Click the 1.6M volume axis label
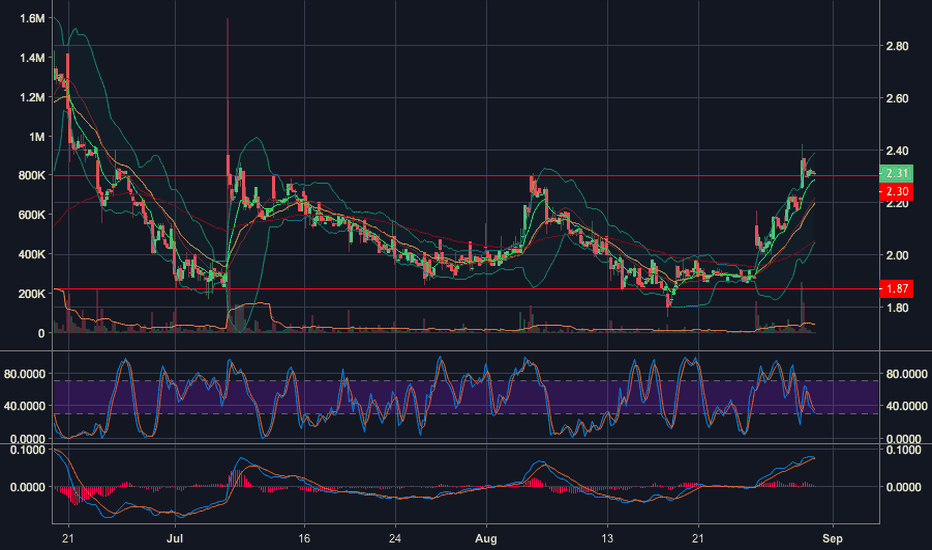This screenshot has height=550, width=932. (32, 18)
